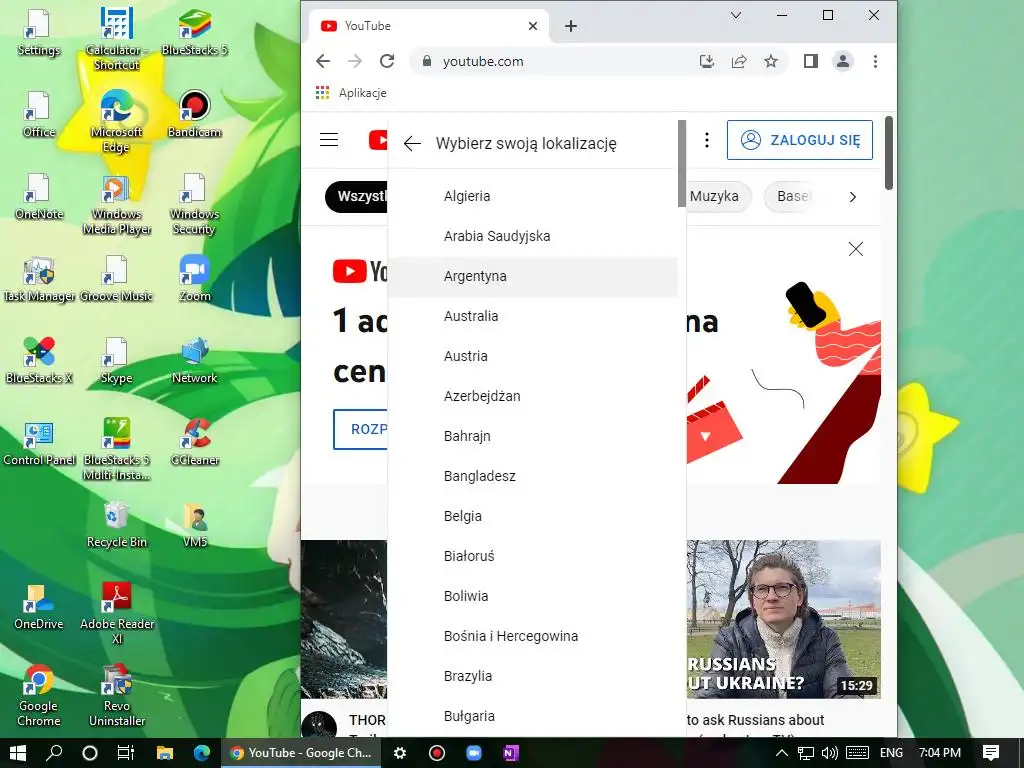The height and width of the screenshot is (768, 1024).
Task: Choose Argentyna as location
Action: pyautogui.click(x=533, y=276)
